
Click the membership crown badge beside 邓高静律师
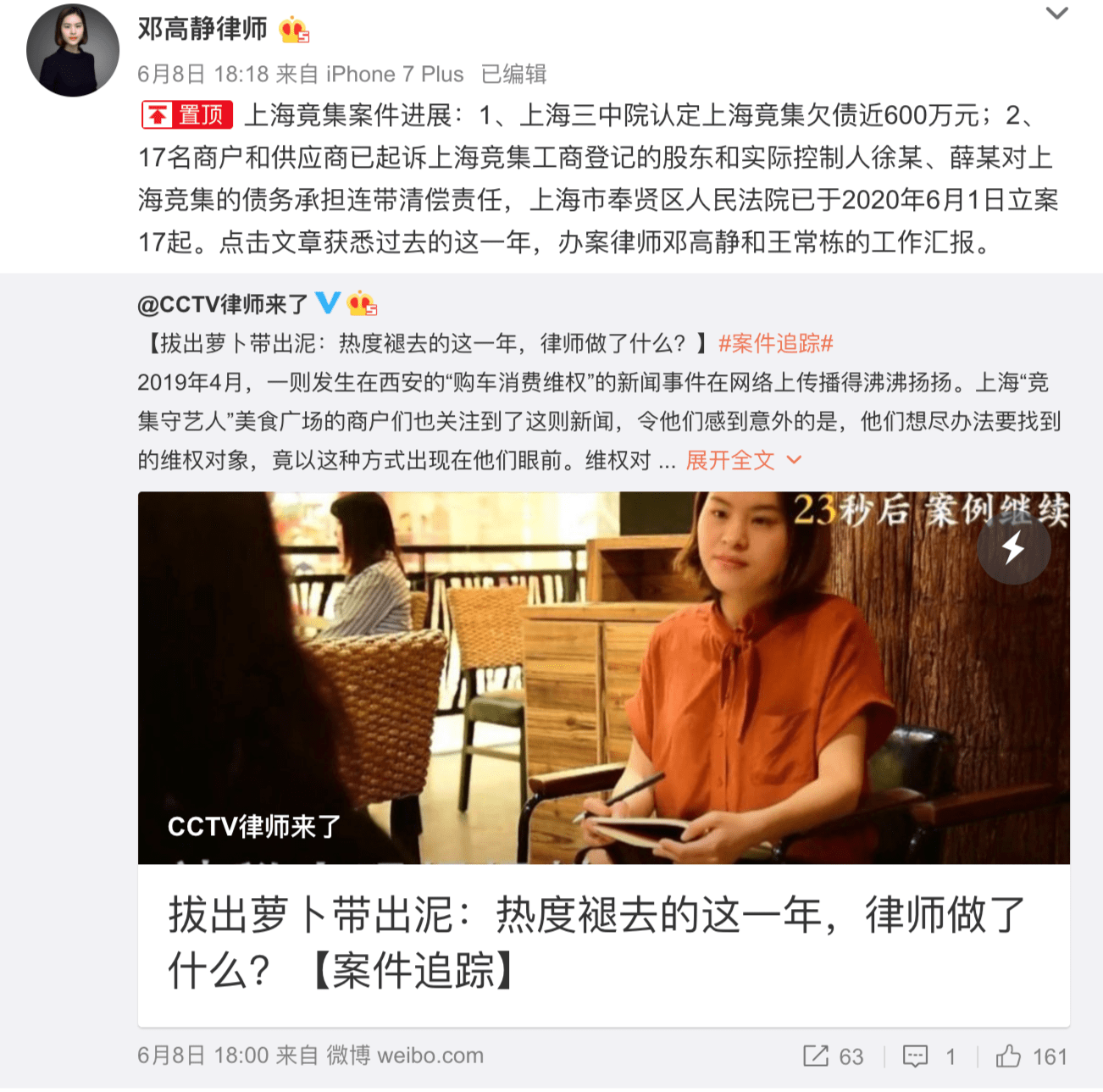pyautogui.click(x=294, y=30)
